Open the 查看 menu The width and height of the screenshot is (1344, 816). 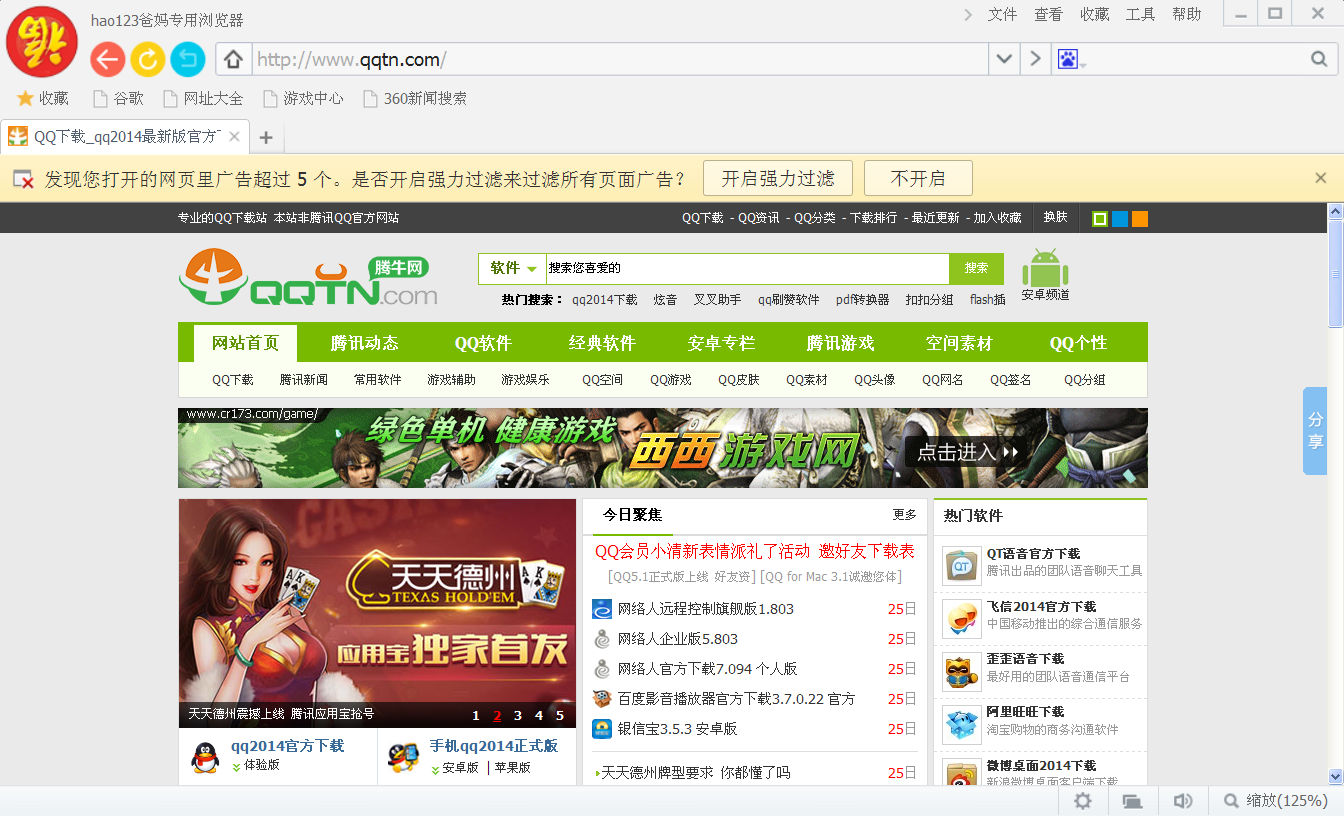point(1048,14)
